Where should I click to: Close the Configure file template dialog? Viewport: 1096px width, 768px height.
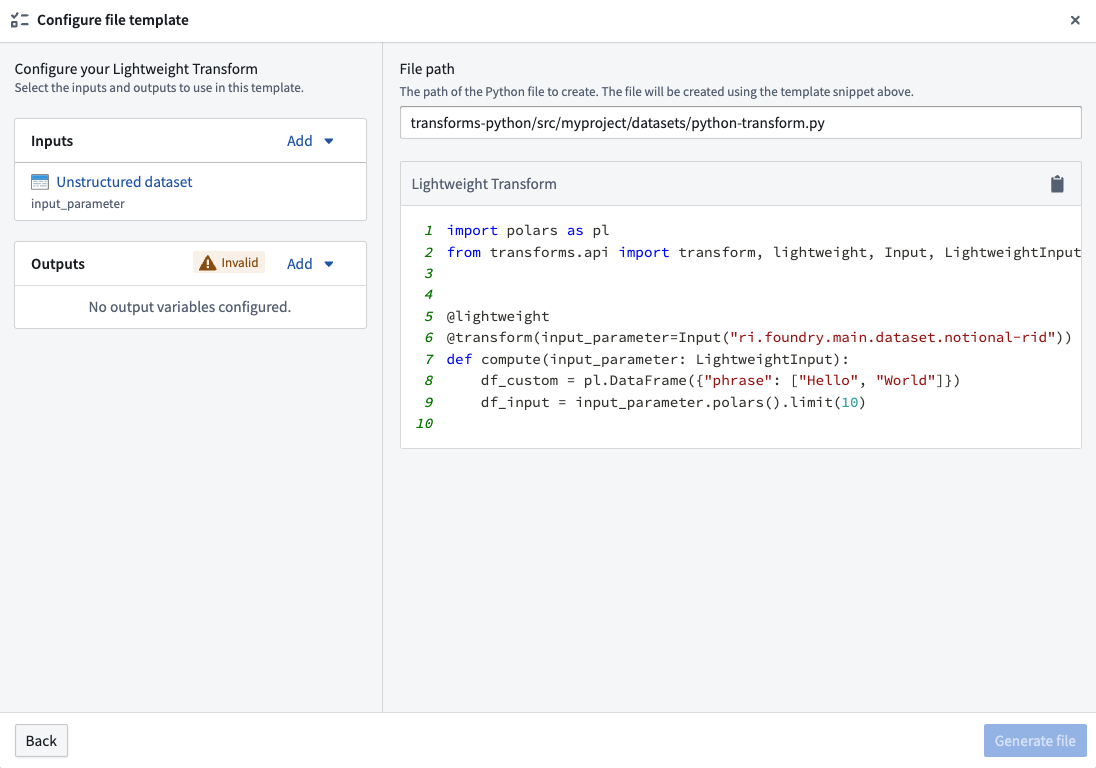(1075, 20)
